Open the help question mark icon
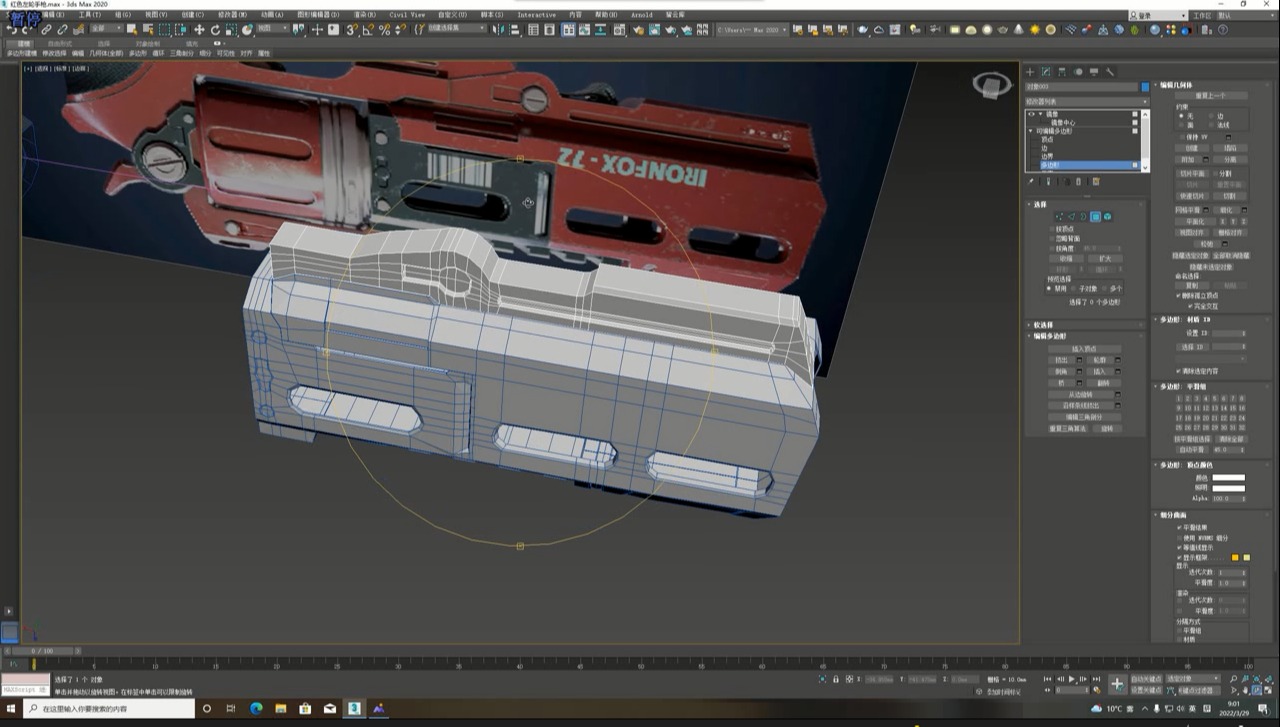Image resolution: width=1280 pixels, height=727 pixels. pyautogui.click(x=1222, y=30)
